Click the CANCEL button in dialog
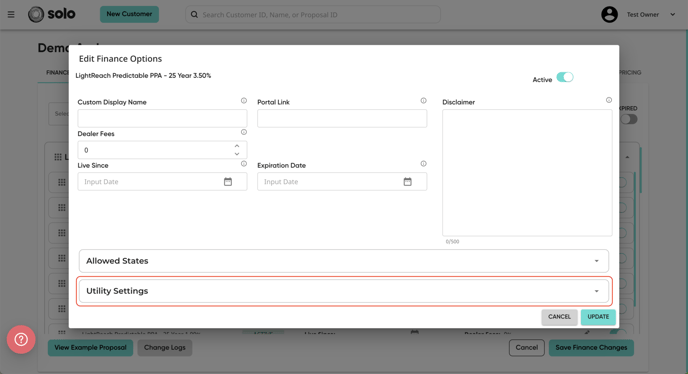This screenshot has height=374, width=688. pos(559,317)
